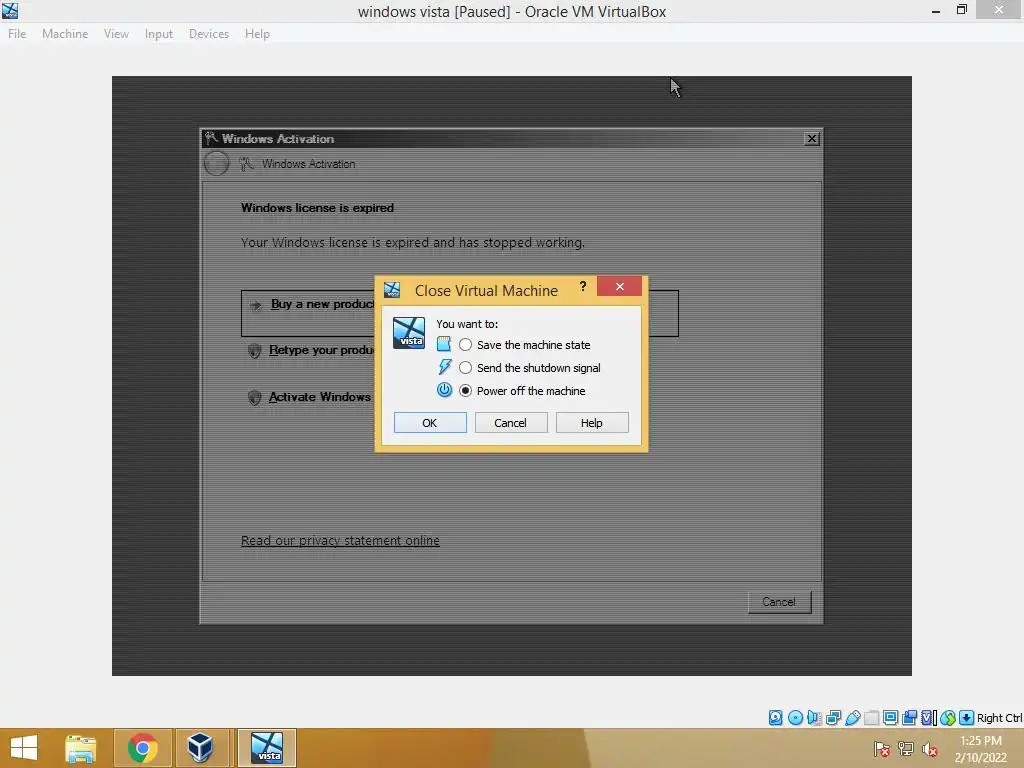This screenshot has width=1024, height=768.
Task: Click the shield icon beside Retype your product key
Action: point(255,351)
